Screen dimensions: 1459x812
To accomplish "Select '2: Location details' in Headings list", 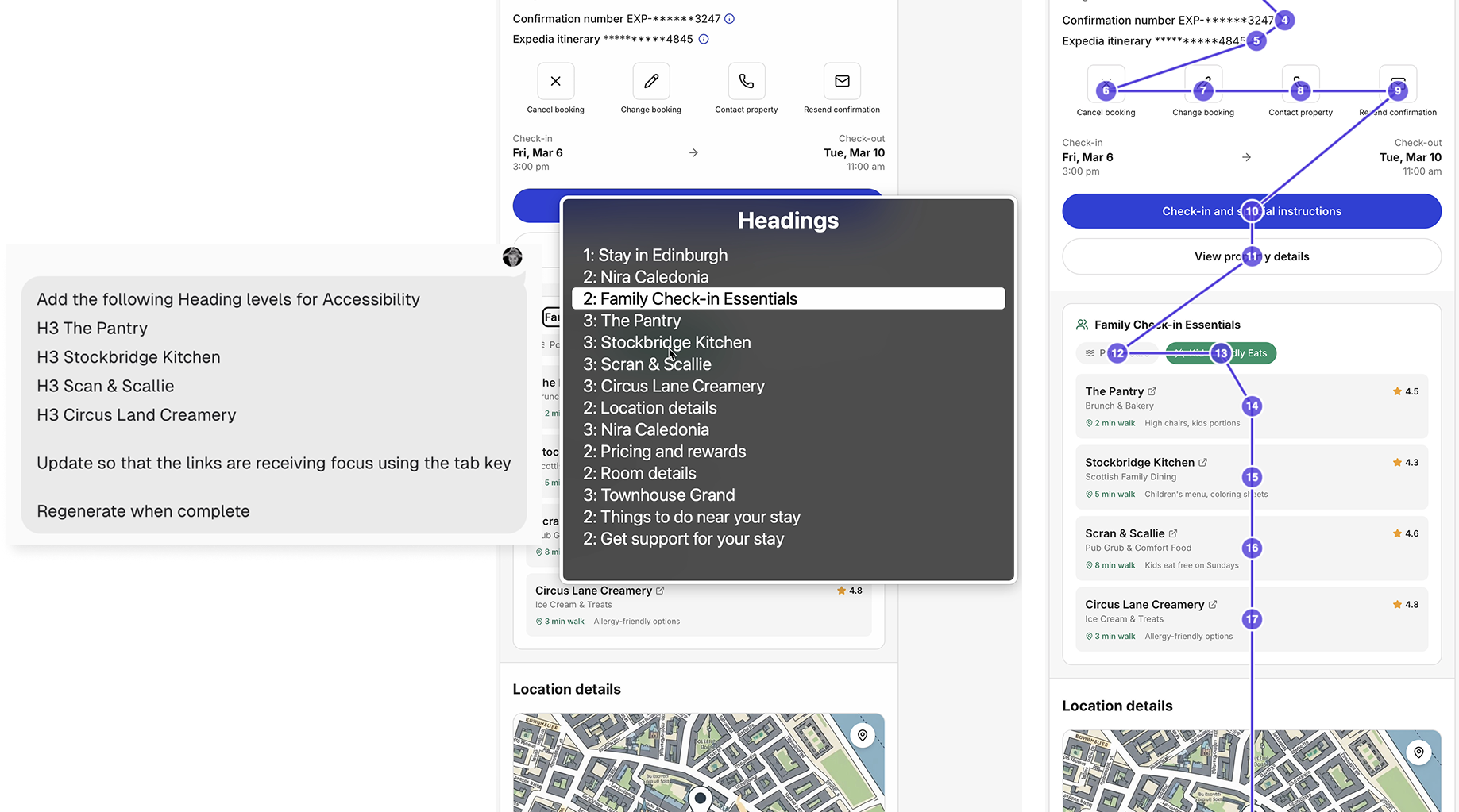I will (x=650, y=408).
